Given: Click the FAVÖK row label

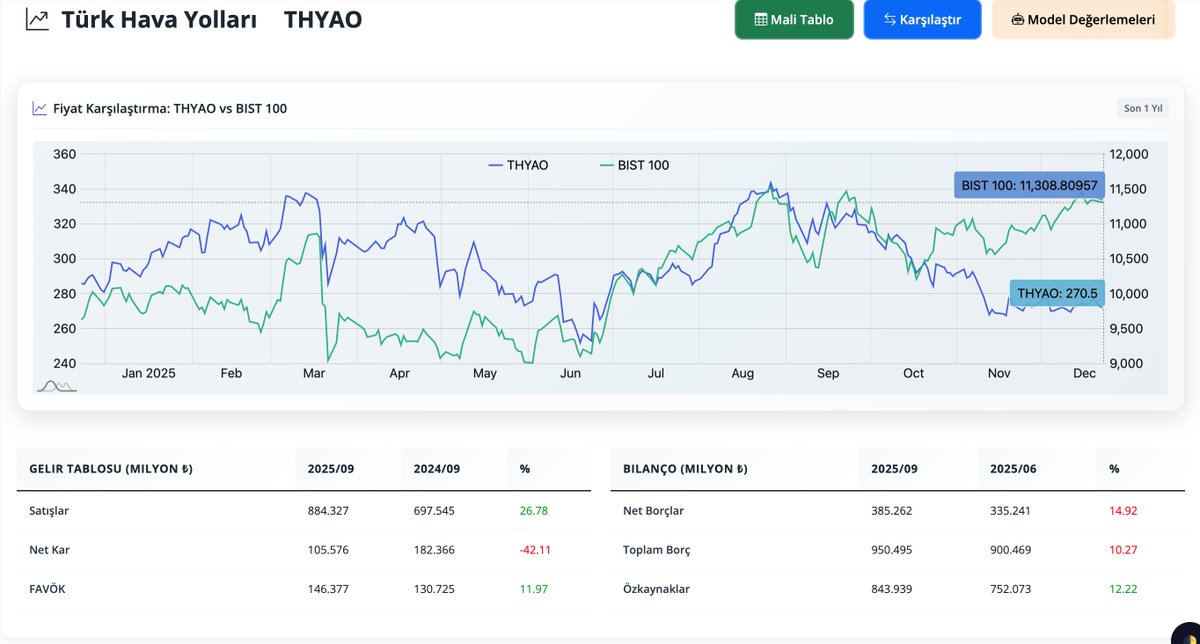Looking at the screenshot, I should click(x=47, y=589).
